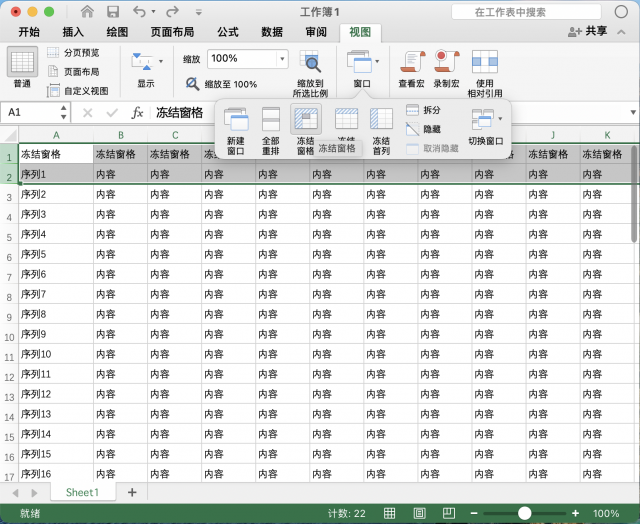Go to the next sheet arrow
This screenshot has height=524, width=640.
34,493
